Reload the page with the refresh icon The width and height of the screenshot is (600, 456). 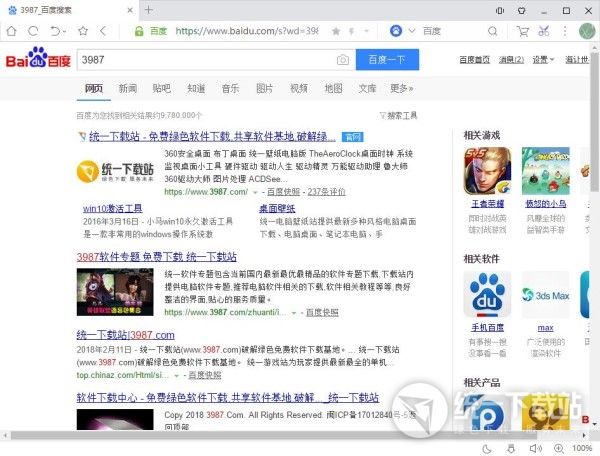(x=33, y=31)
